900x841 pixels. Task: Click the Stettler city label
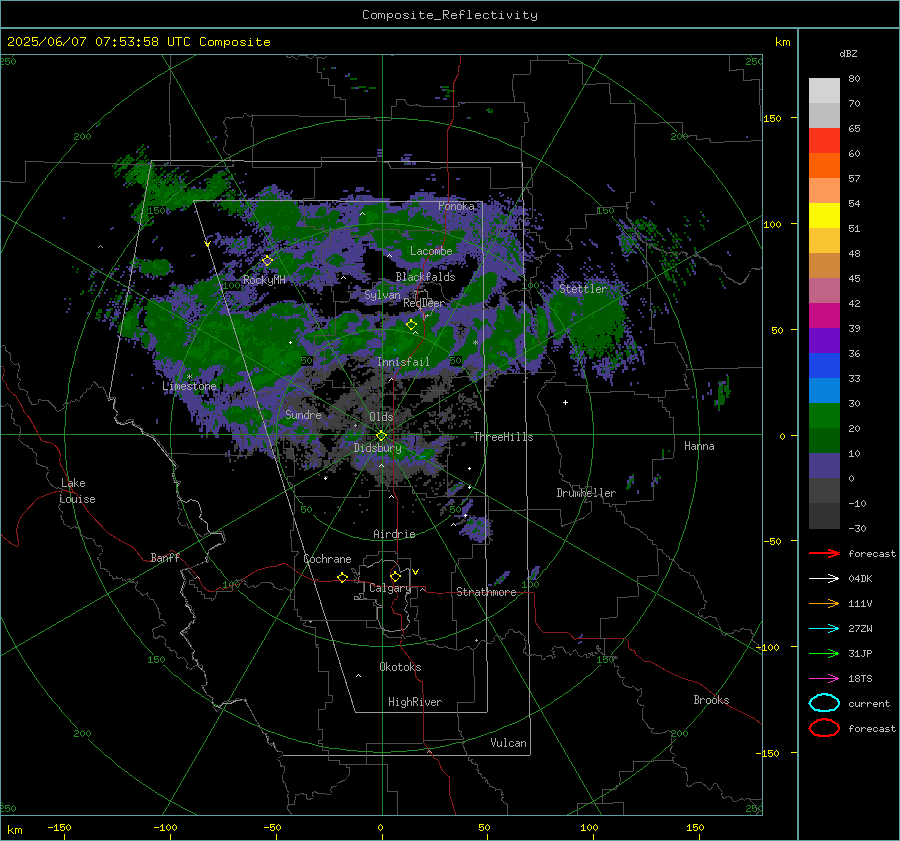583,289
